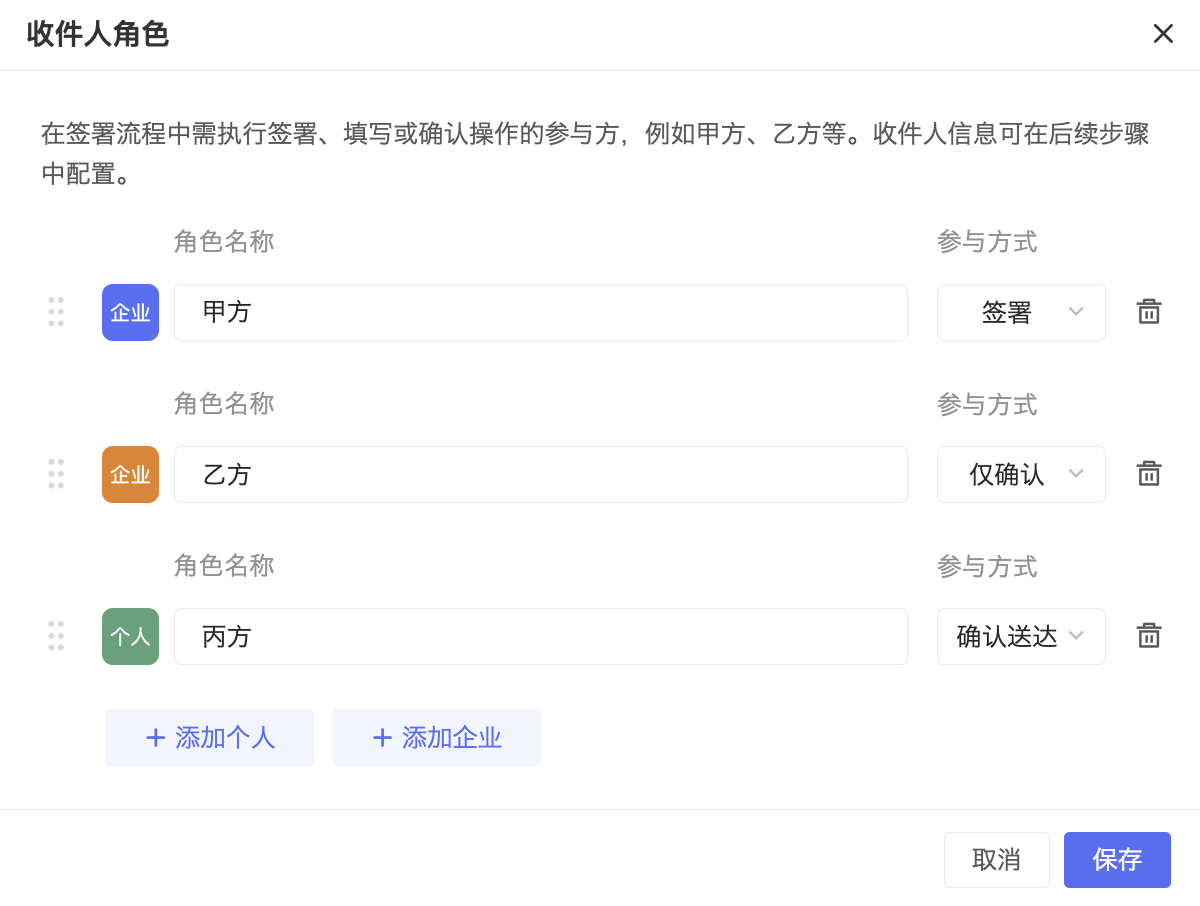This screenshot has height=906, width=1200.
Task: Delete the 甲方 role row
Action: [1148, 312]
